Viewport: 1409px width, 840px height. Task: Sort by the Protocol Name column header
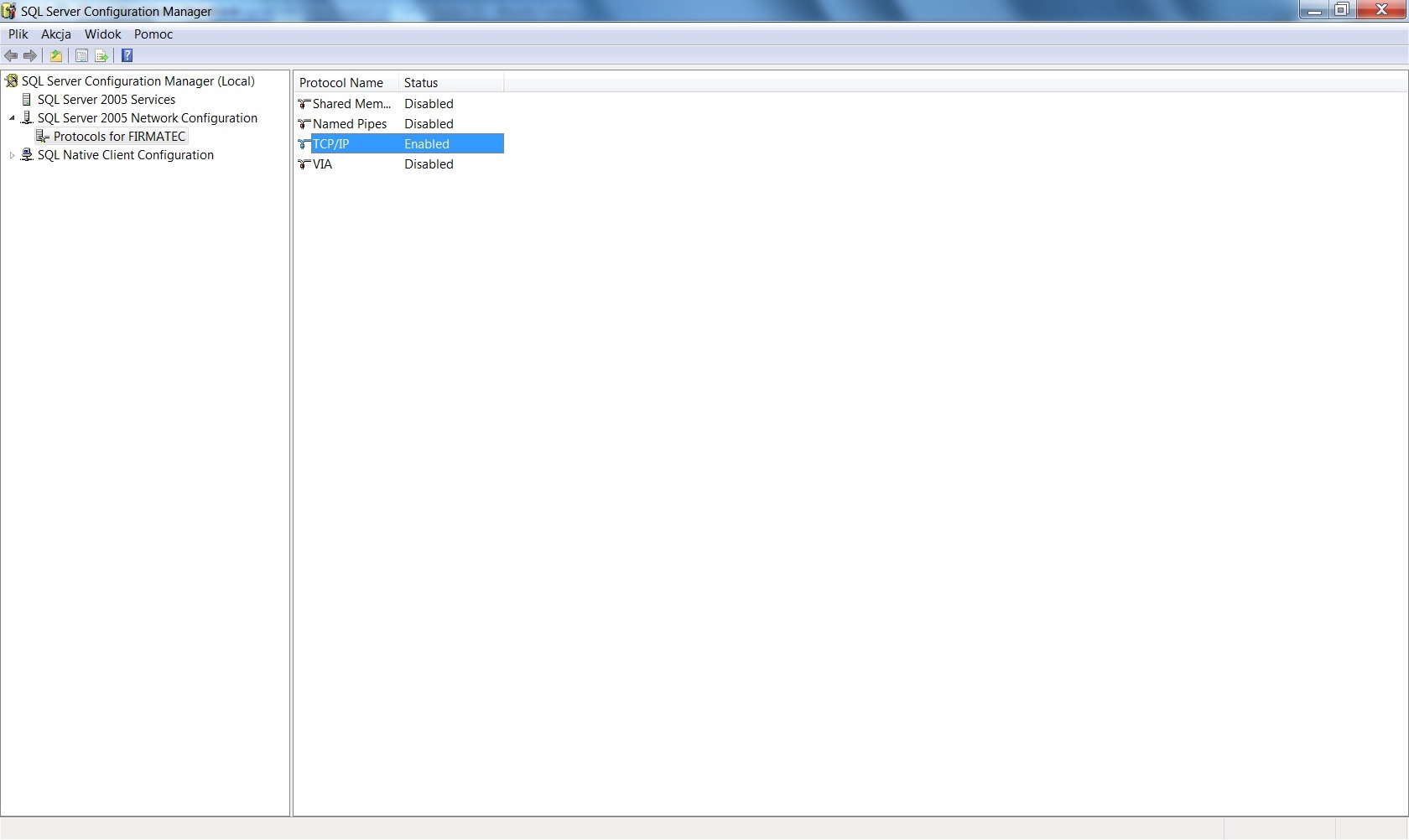coord(346,82)
